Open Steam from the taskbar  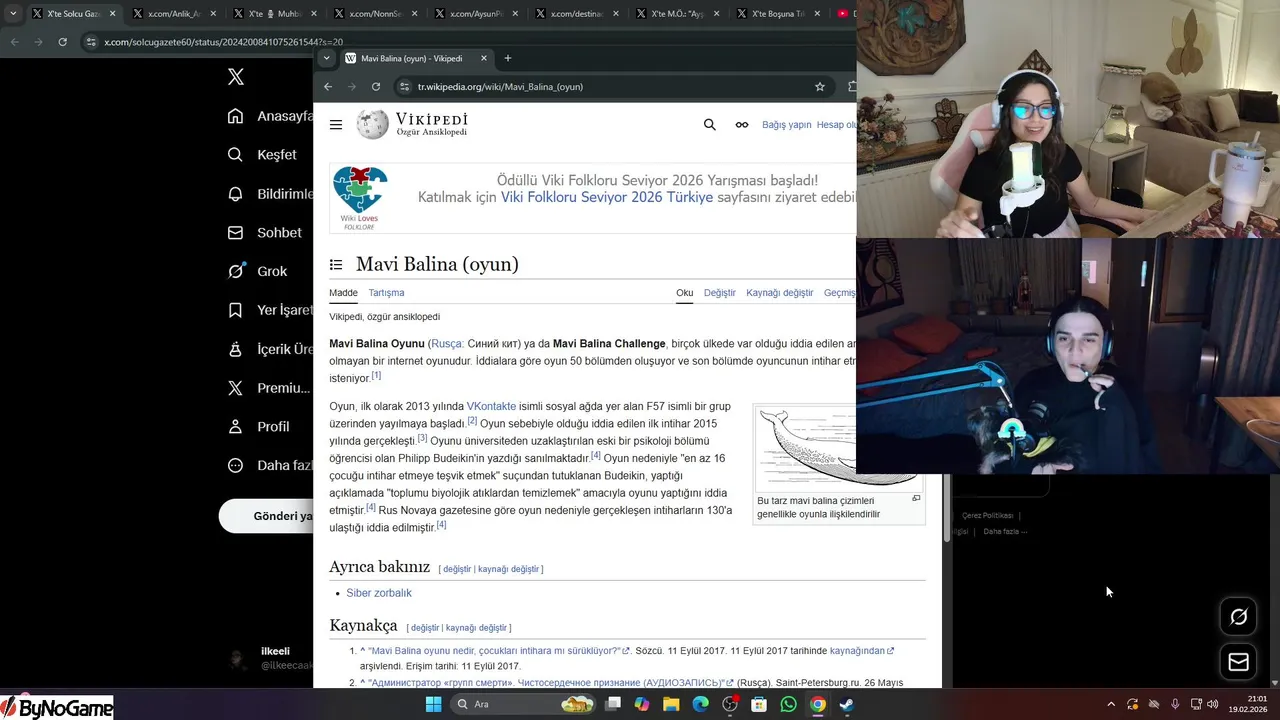847,704
